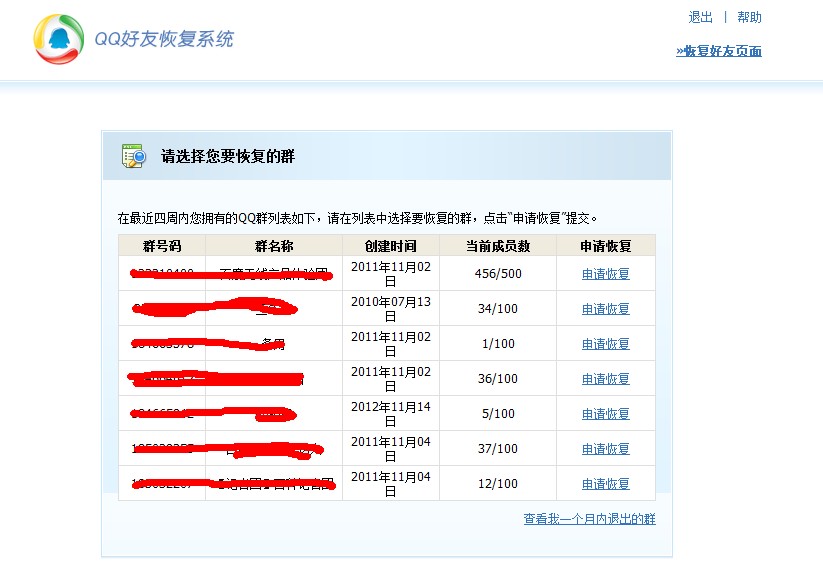
Task: Click the group list search icon
Action: (x=133, y=156)
